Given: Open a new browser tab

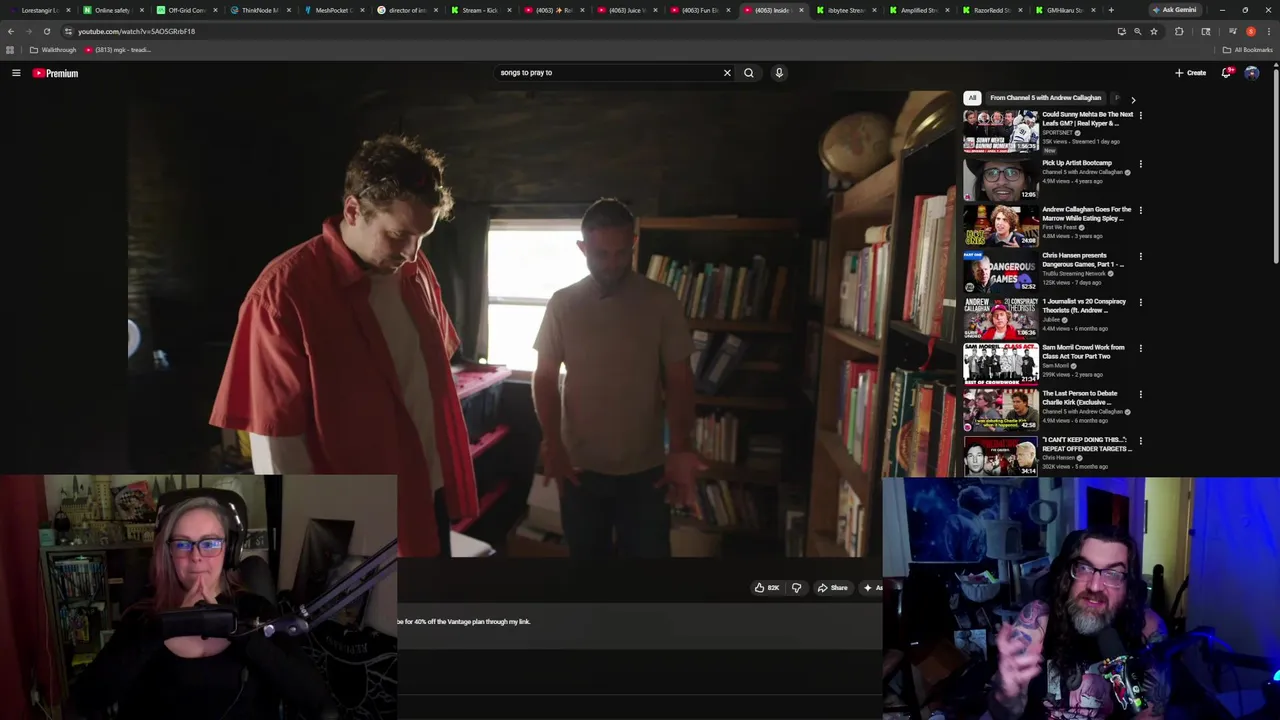Looking at the screenshot, I should coord(1111,10).
